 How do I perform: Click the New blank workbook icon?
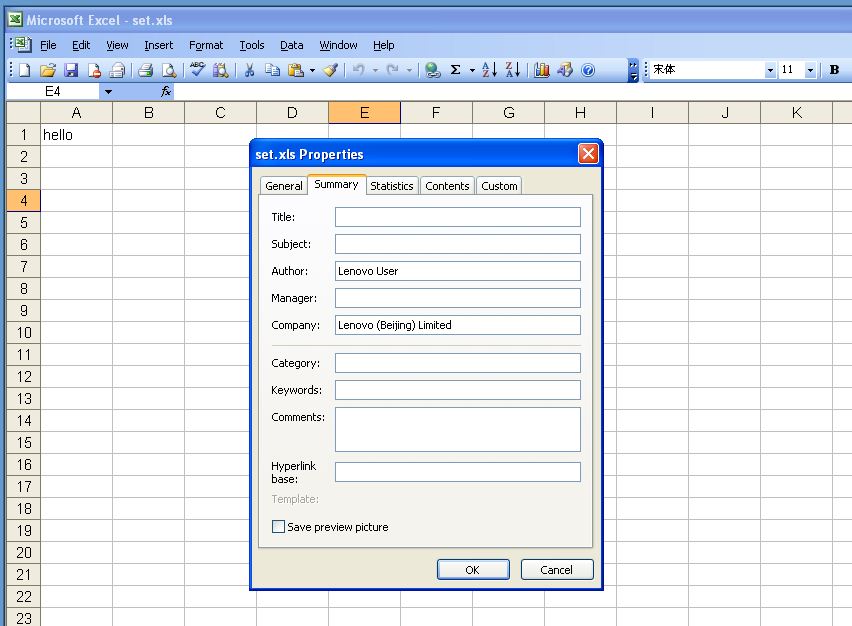point(24,70)
